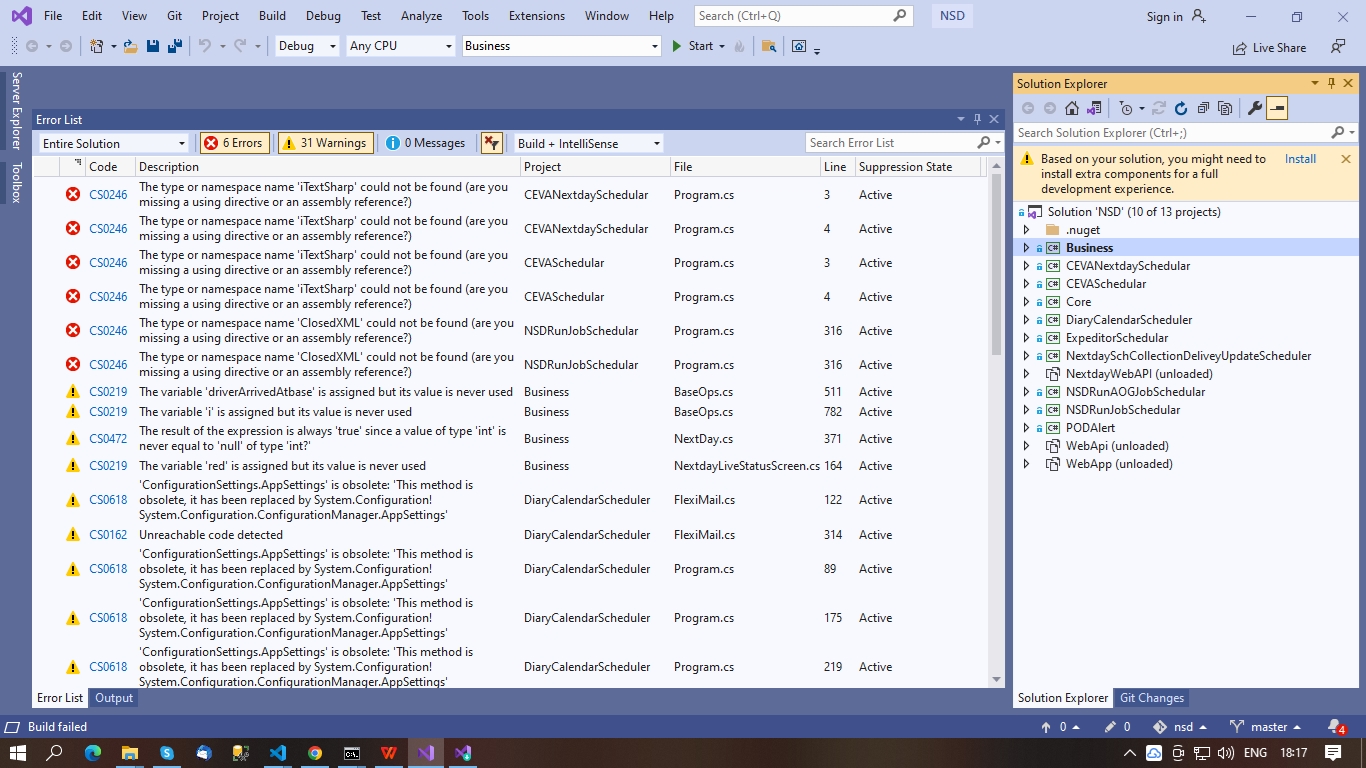Click the Install link in the notification

pyautogui.click(x=1300, y=159)
